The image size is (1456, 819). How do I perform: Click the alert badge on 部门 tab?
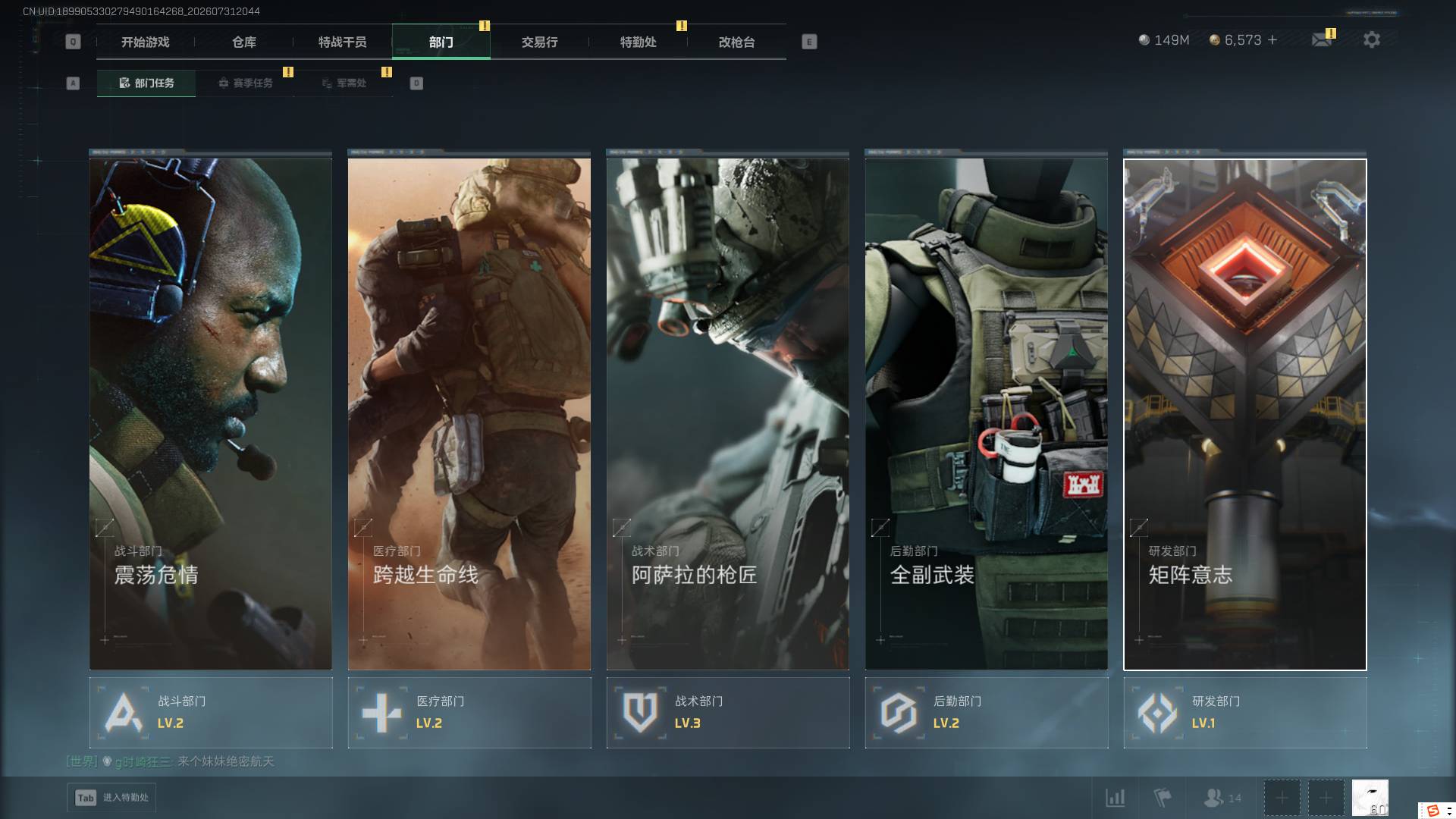(x=485, y=26)
